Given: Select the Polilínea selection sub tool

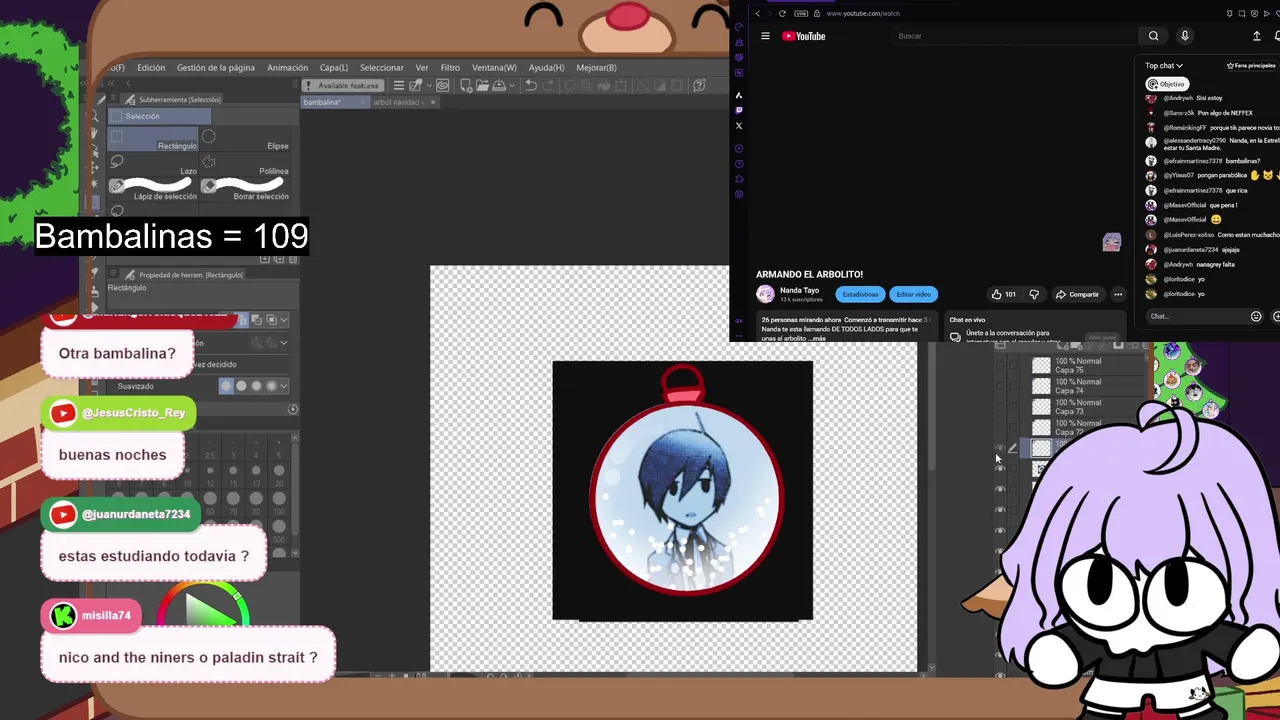Looking at the screenshot, I should 245,163.
